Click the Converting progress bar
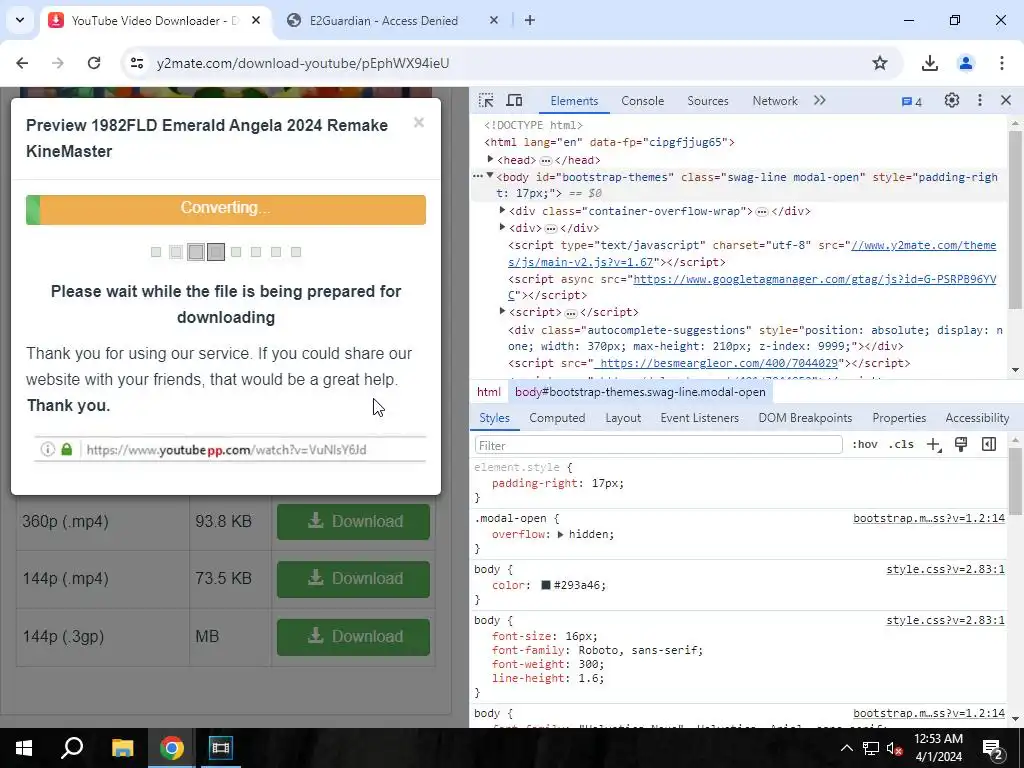The height and width of the screenshot is (768, 1024). (226, 209)
